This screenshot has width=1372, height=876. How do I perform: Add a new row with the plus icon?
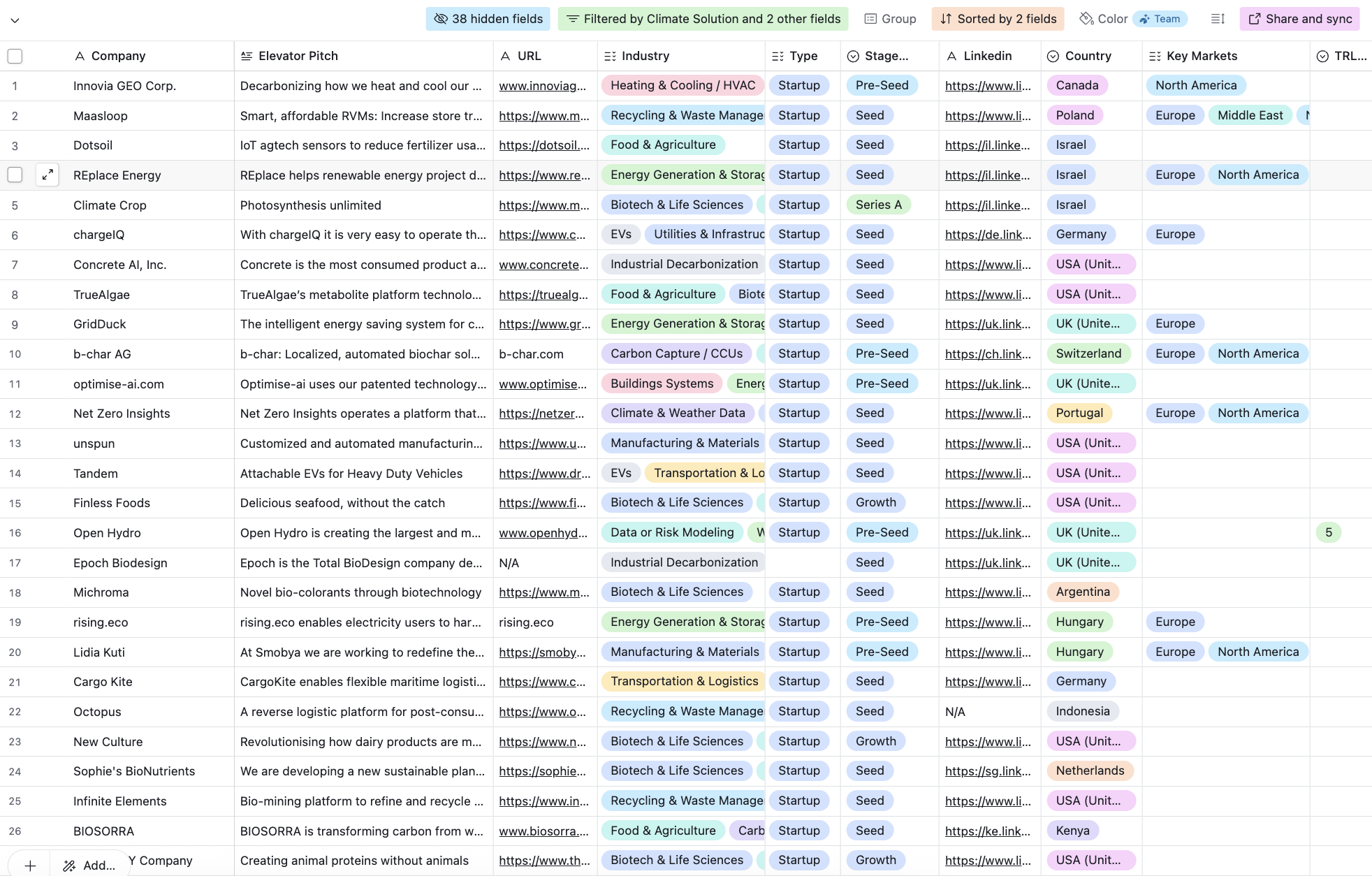(x=30, y=866)
